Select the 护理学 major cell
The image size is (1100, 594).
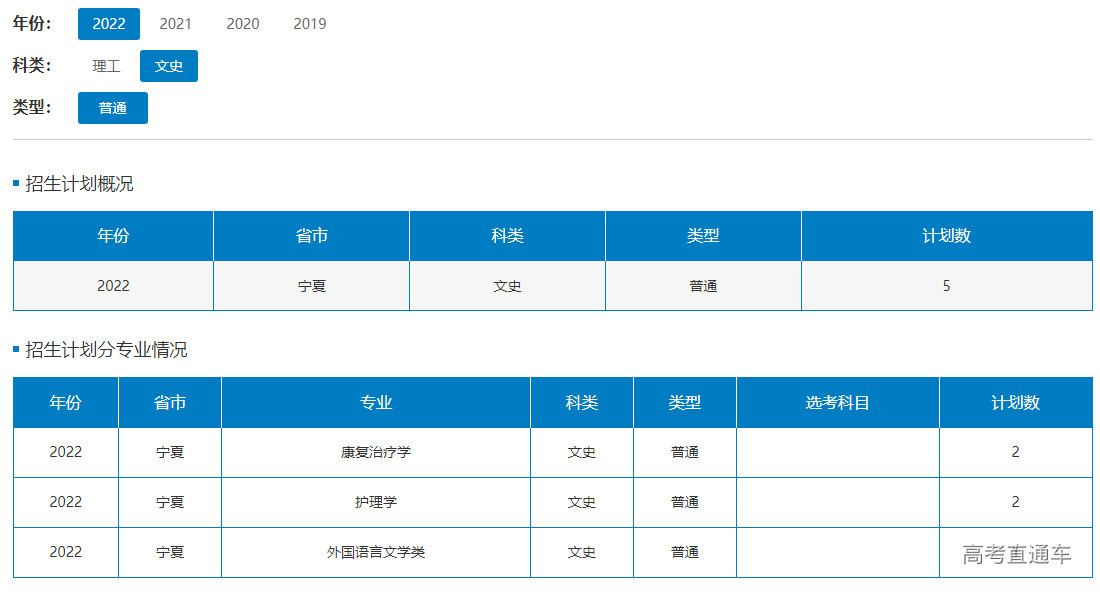376,502
